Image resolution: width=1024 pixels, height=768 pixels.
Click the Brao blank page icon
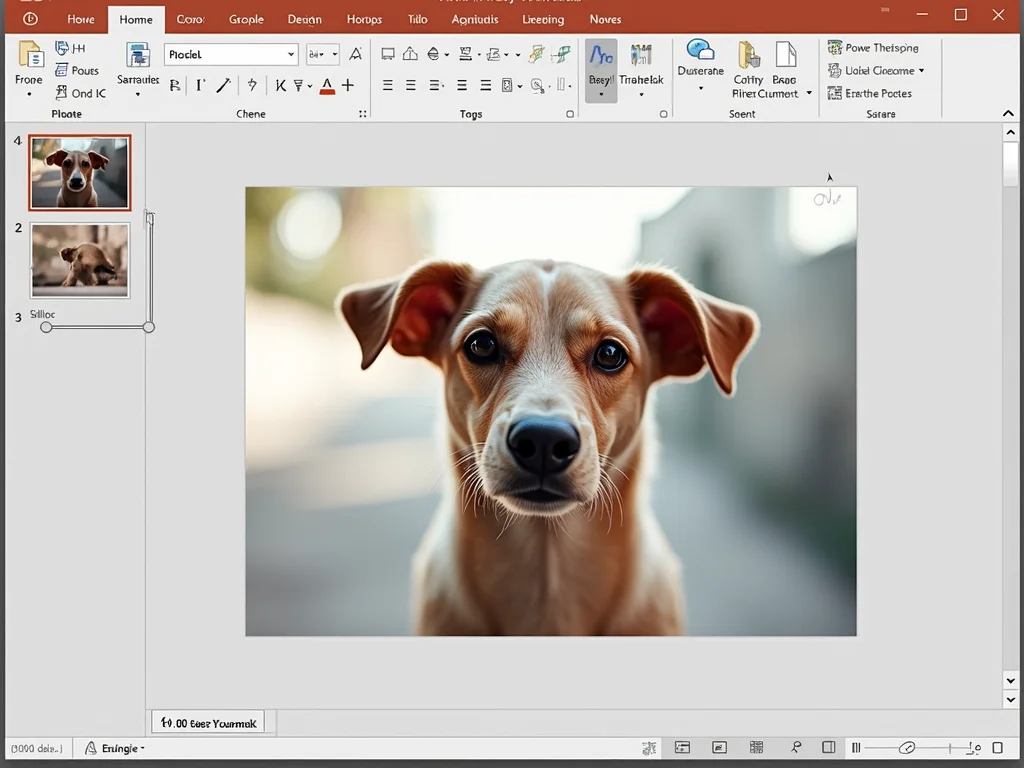click(x=785, y=56)
